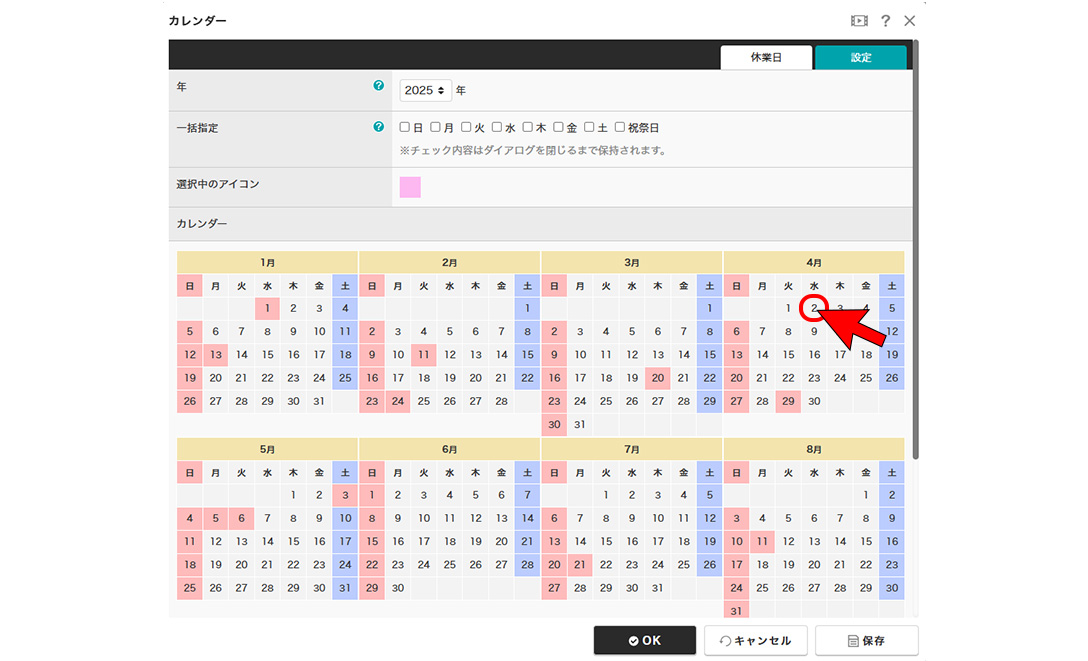Tick the 祝祭日 holiday checkbox
Image resolution: width=1088 pixels, height=661 pixels.
pyautogui.click(x=620, y=127)
